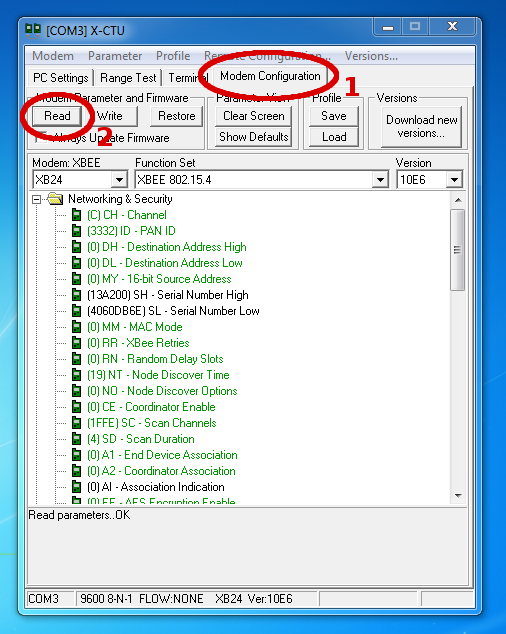Click the SH - Serial Number High icon
Screen dimensions: 506x634
(x=76, y=295)
